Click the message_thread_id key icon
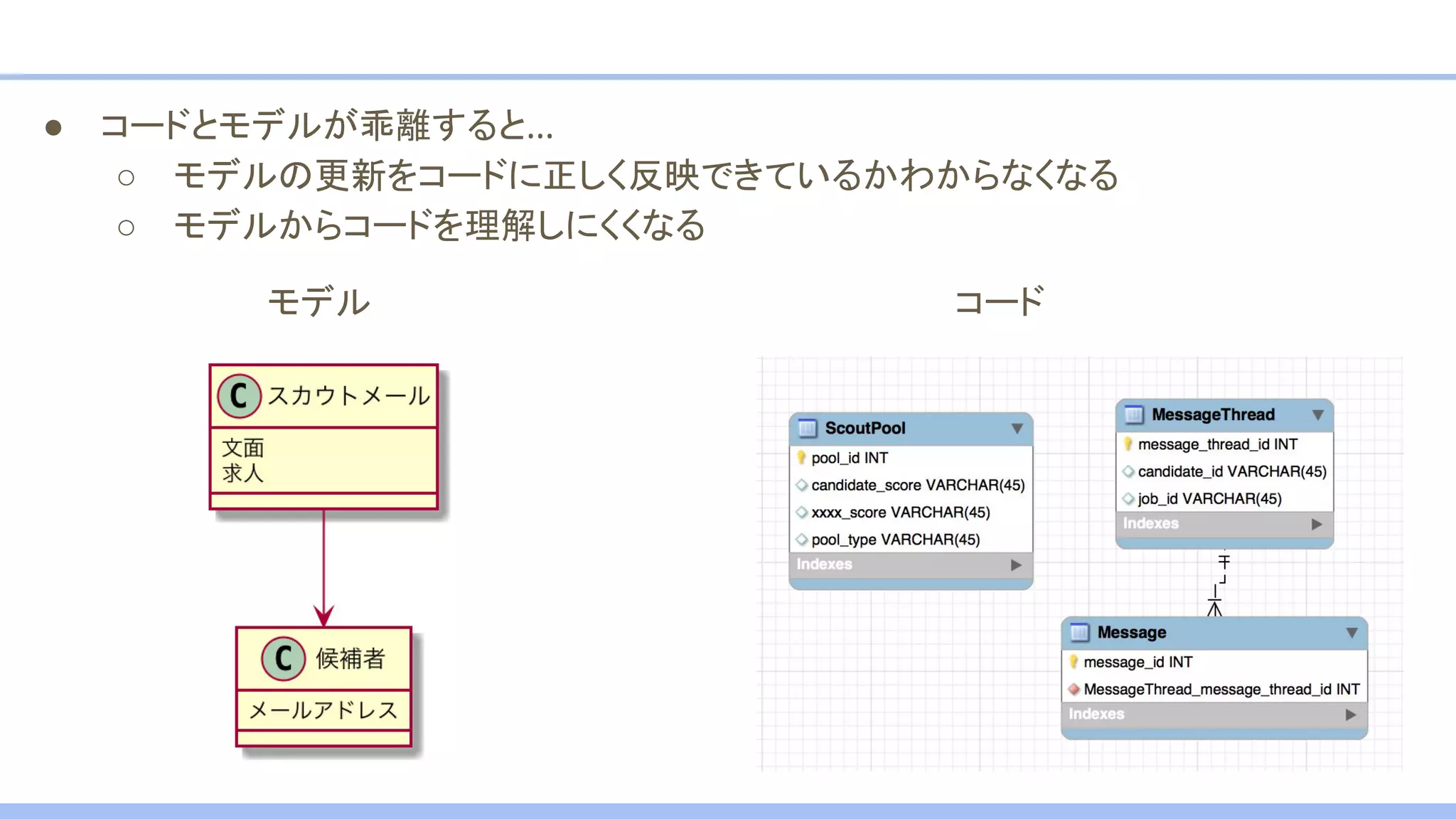Screen dimensions: 1456x819 [x=1128, y=444]
